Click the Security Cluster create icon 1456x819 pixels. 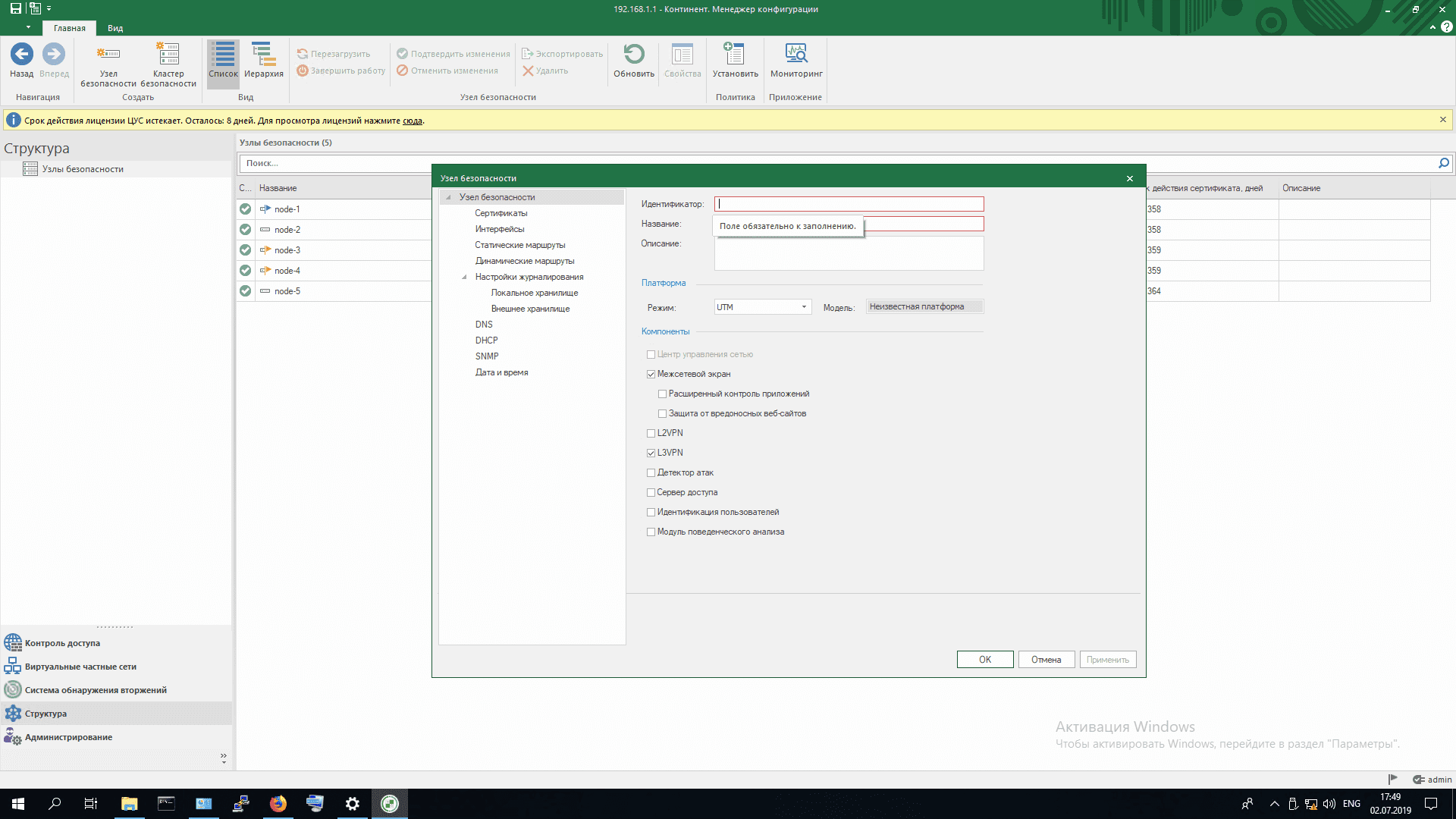[x=168, y=55]
